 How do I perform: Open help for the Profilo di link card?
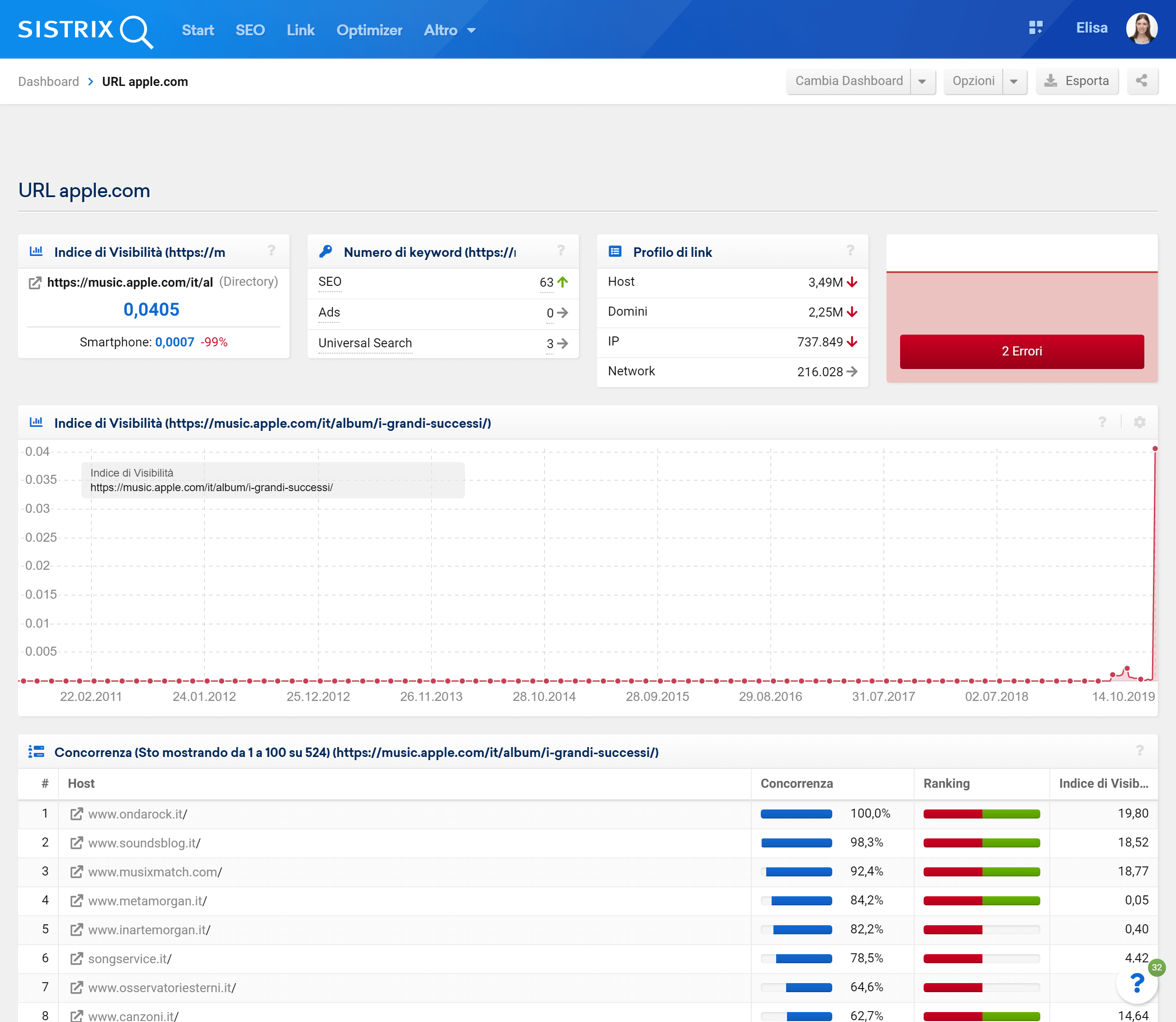click(x=850, y=251)
